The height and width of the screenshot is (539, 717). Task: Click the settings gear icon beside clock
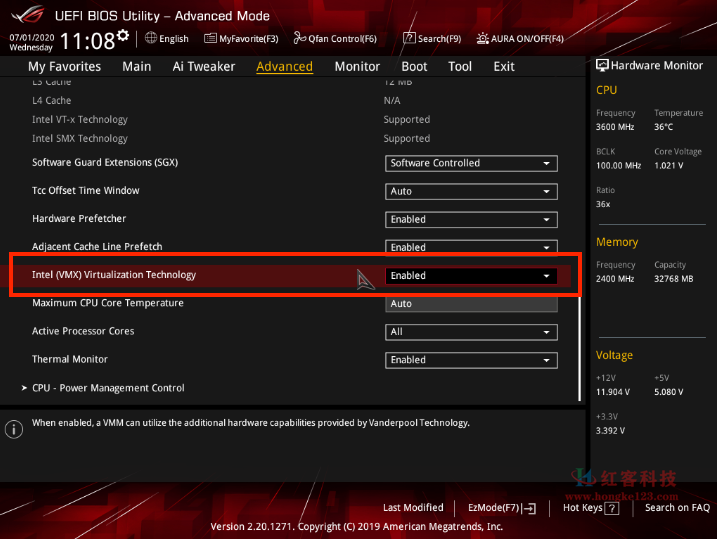122,36
